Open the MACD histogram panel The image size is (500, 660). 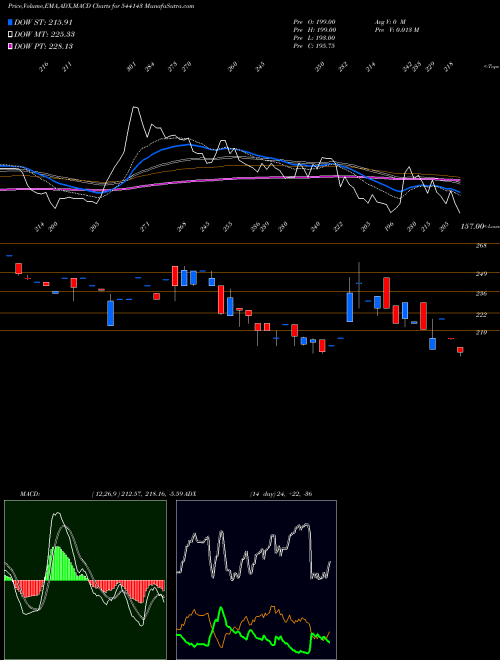pos(85,580)
